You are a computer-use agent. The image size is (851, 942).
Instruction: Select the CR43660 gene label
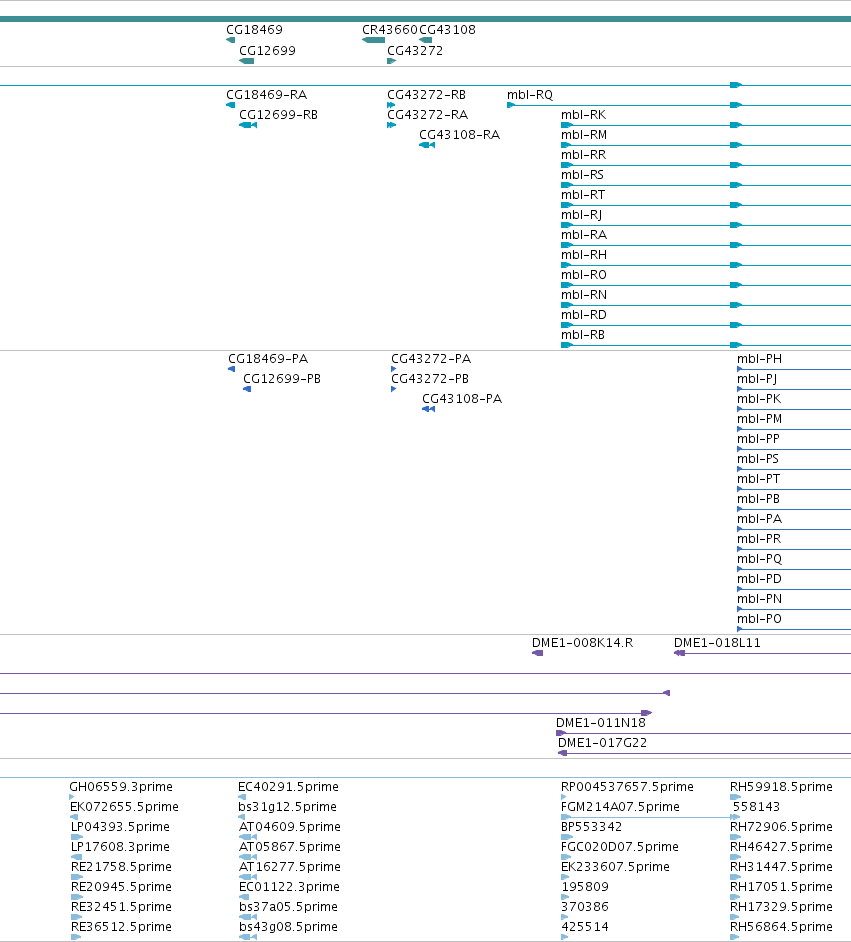389,29
